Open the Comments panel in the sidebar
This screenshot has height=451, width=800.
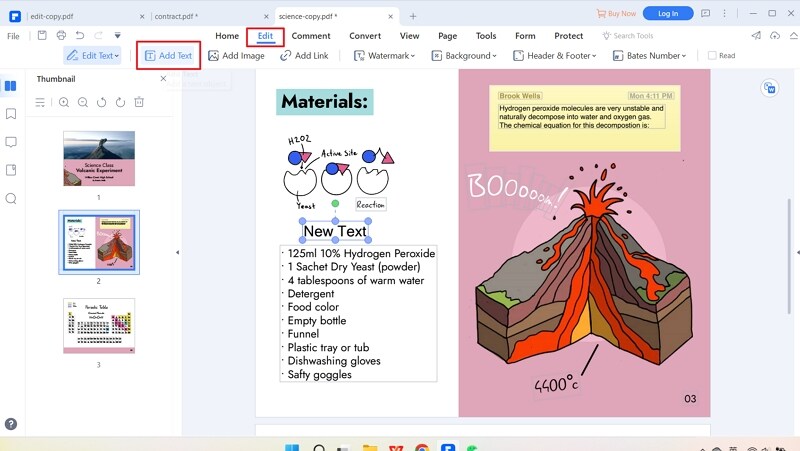click(x=11, y=142)
